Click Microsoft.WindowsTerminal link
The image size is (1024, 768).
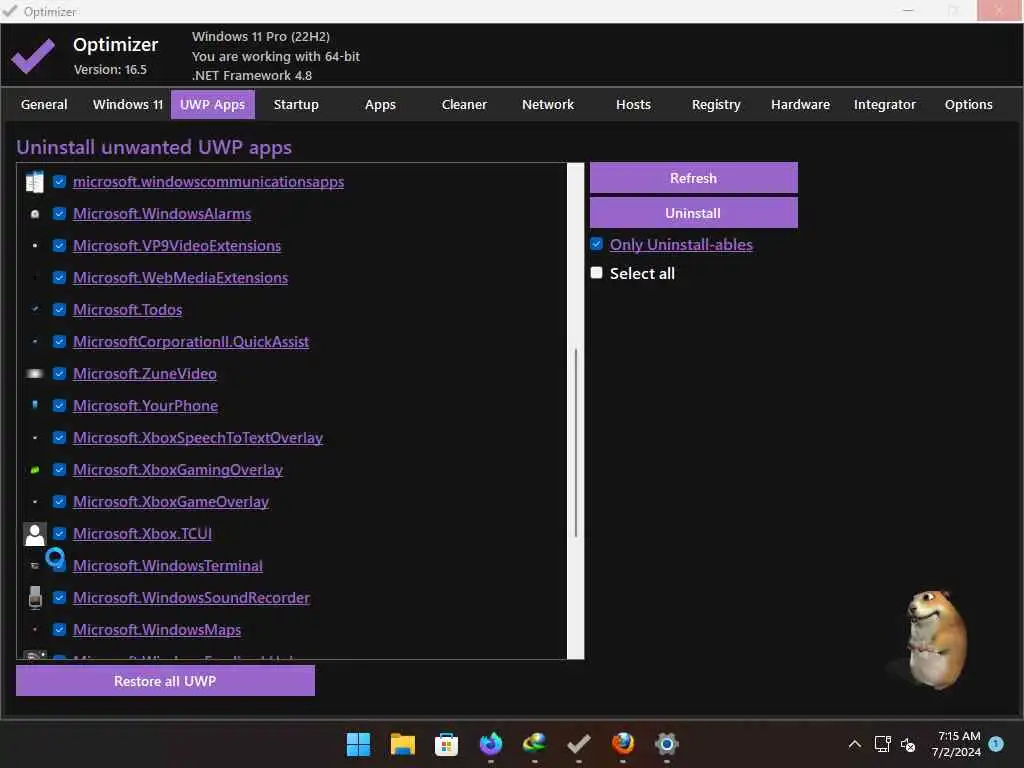(x=168, y=566)
